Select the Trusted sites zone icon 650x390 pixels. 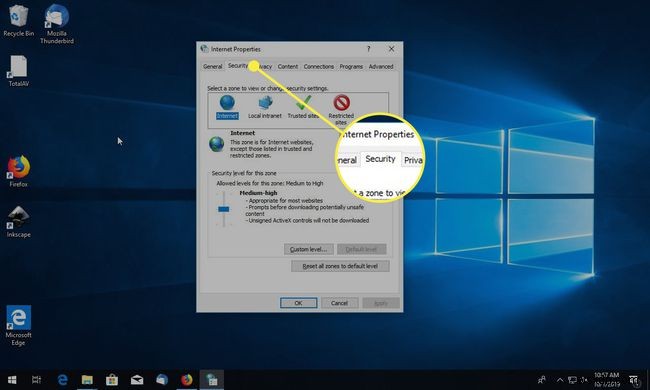click(x=303, y=107)
